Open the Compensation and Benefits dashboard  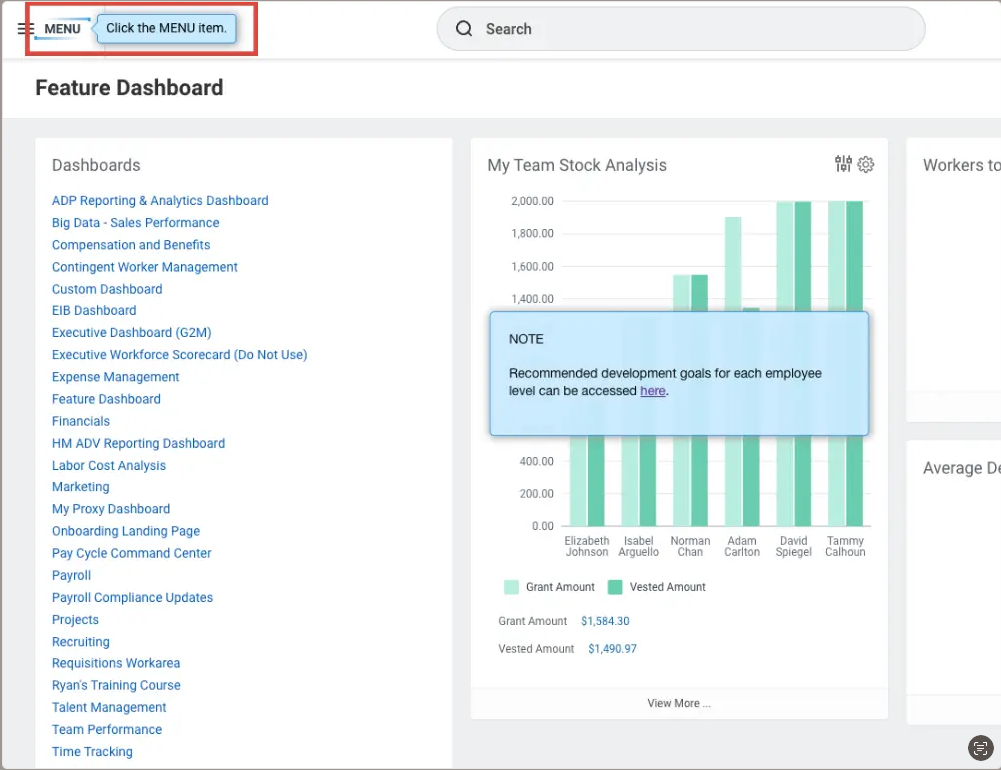click(131, 245)
